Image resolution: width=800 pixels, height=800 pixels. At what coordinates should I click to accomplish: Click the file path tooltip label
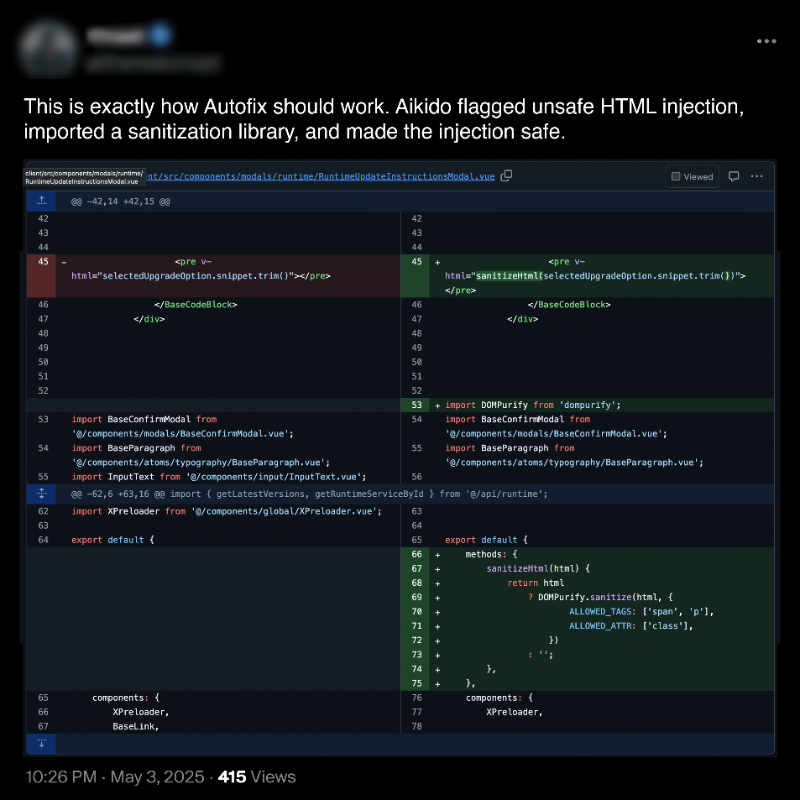(84, 177)
